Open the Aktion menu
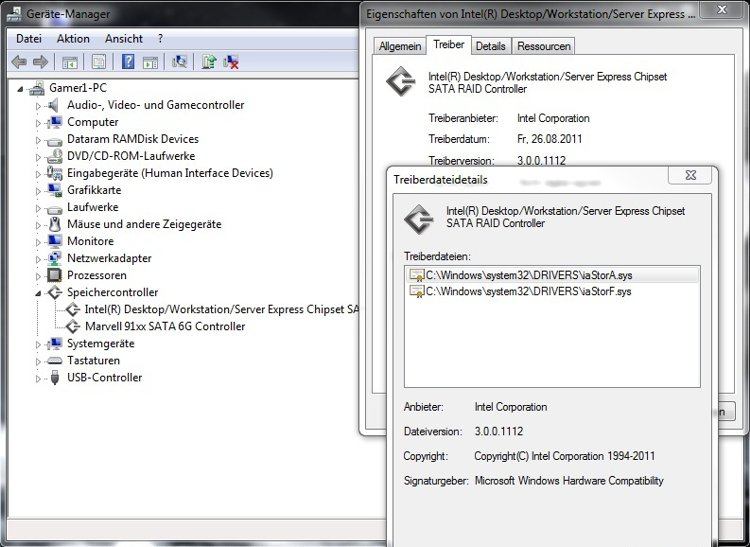This screenshot has height=547, width=750. [73, 39]
